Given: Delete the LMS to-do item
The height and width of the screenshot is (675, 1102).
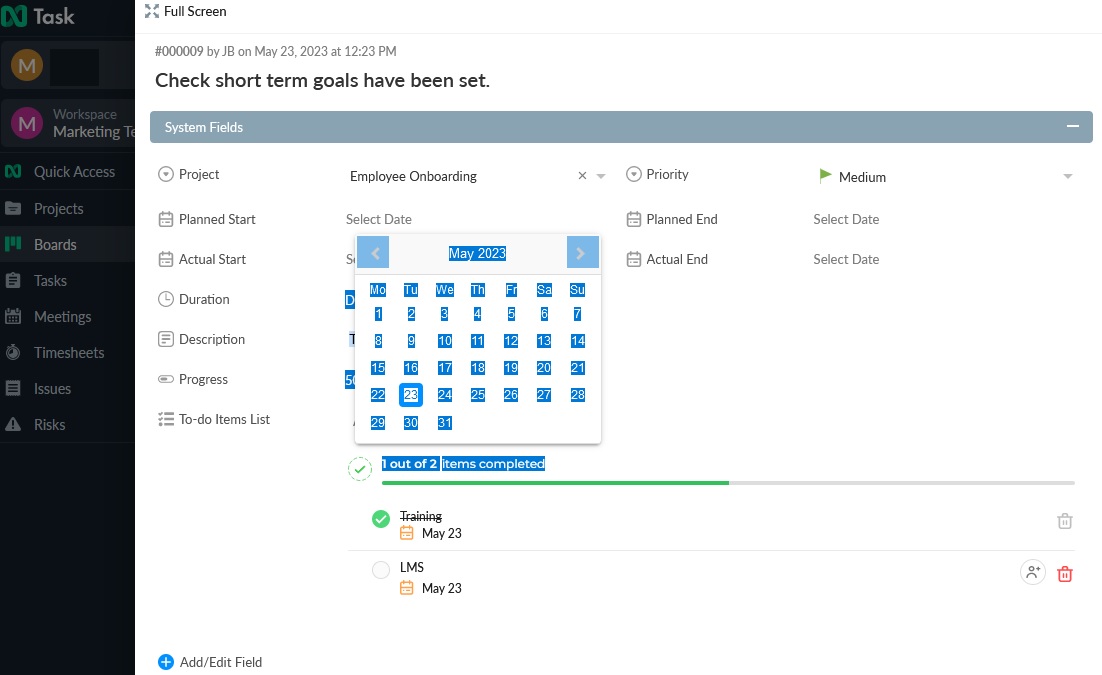Looking at the screenshot, I should point(1065,574).
